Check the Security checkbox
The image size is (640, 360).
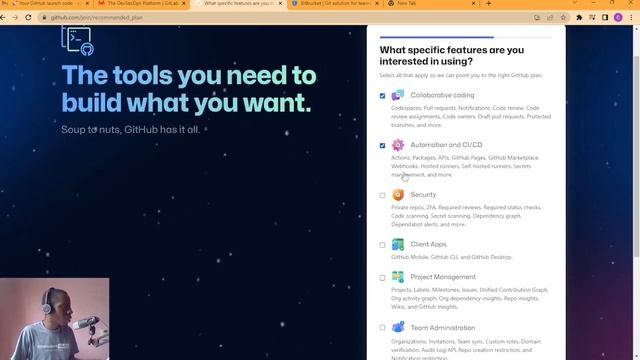382,195
